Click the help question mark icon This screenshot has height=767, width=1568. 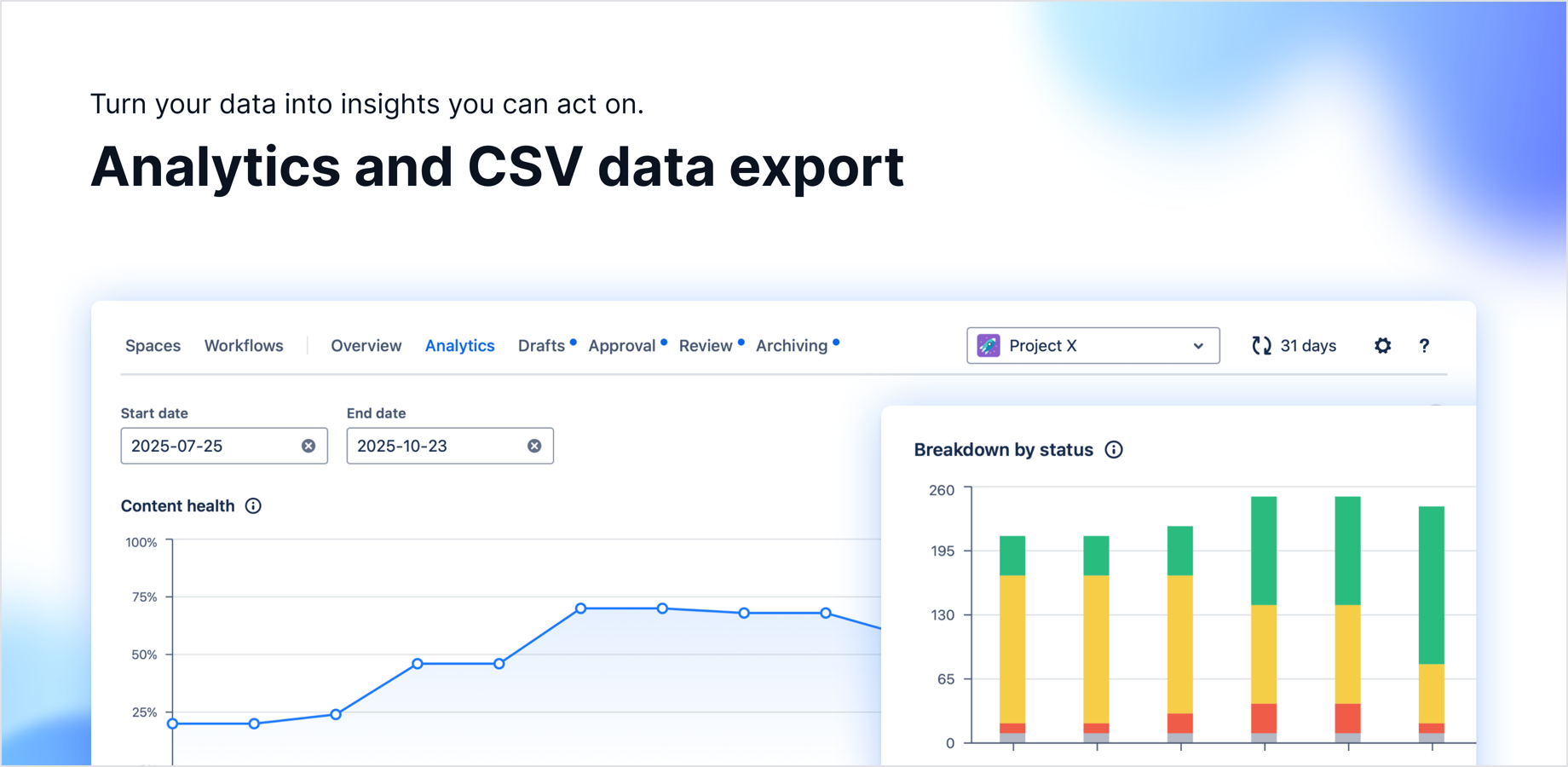tap(1424, 345)
